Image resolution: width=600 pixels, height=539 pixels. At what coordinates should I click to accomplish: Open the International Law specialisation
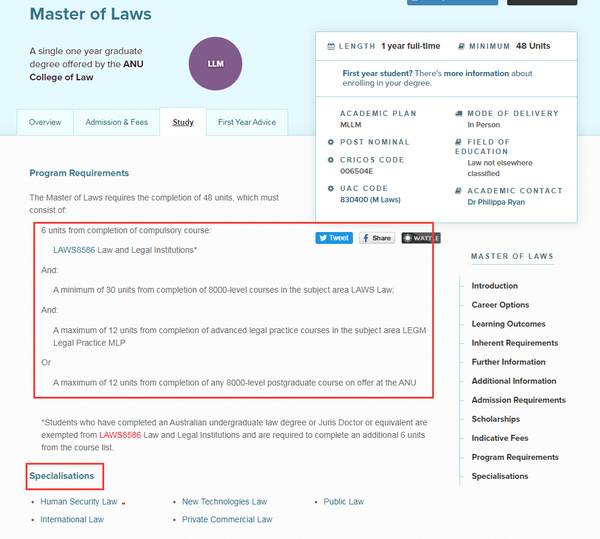pyautogui.click(x=72, y=519)
